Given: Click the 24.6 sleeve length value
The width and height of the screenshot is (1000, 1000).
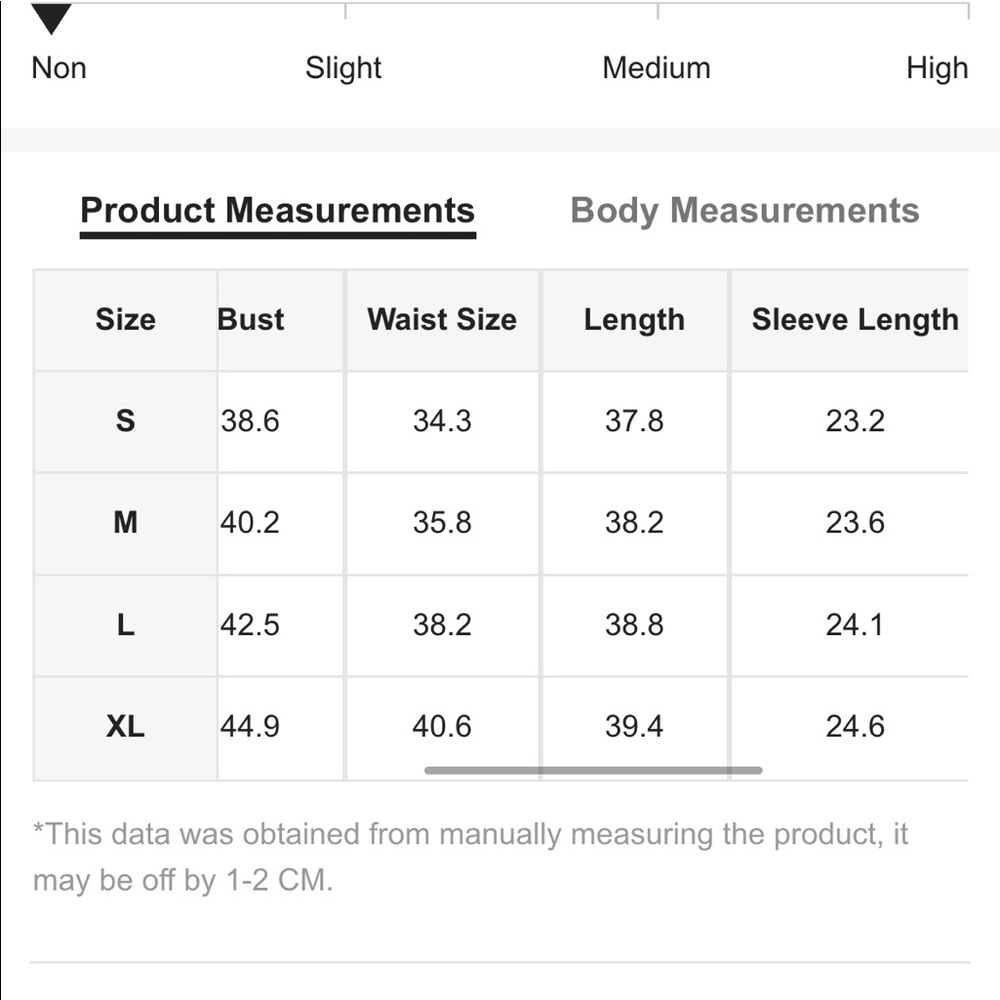Looking at the screenshot, I should point(855,726).
